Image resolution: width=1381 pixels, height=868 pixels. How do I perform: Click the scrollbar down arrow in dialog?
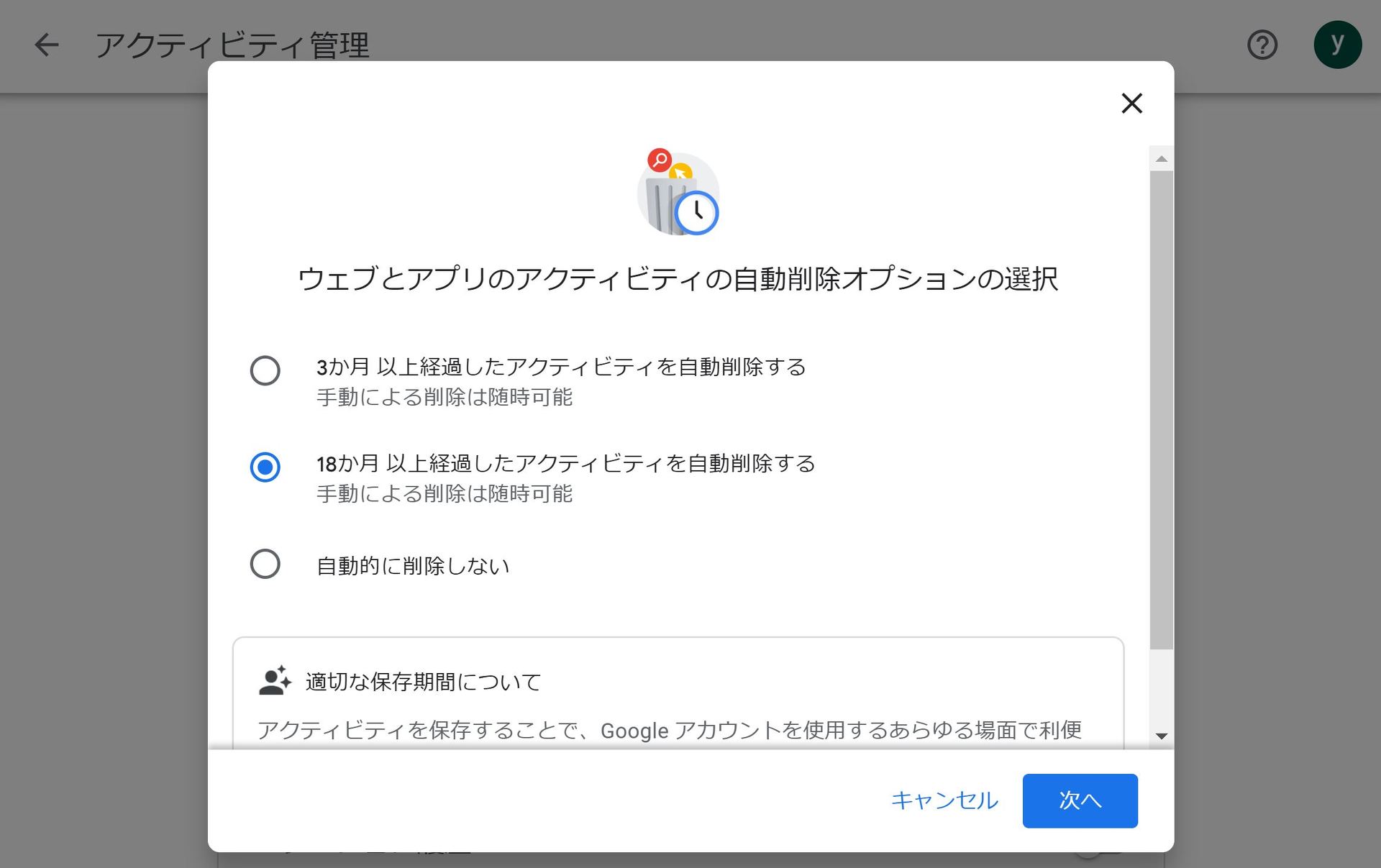pos(1161,736)
